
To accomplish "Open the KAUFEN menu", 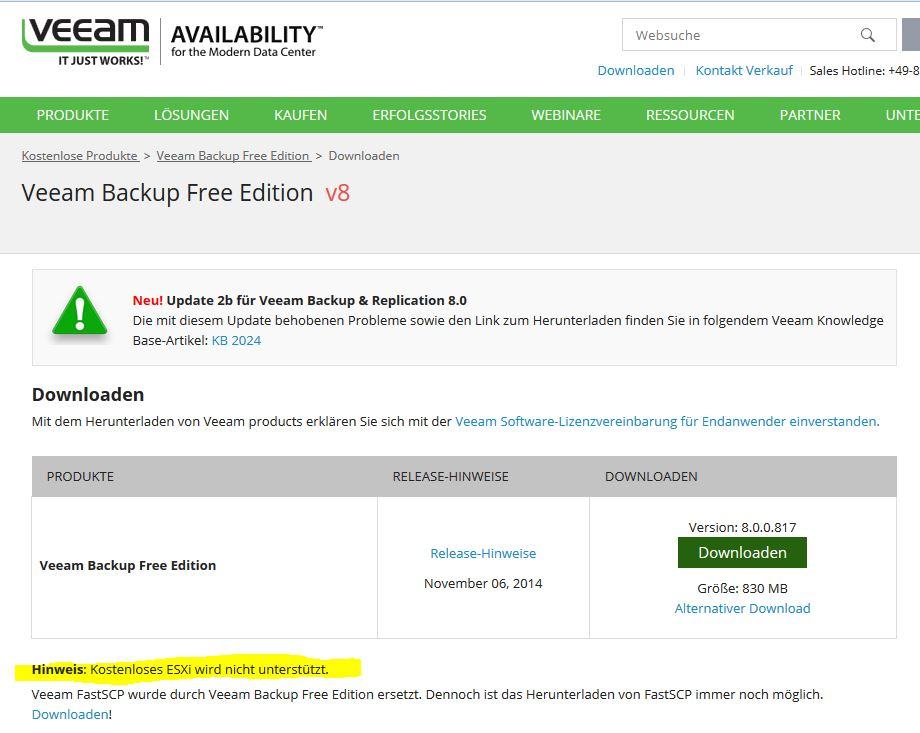I will tap(300, 115).
